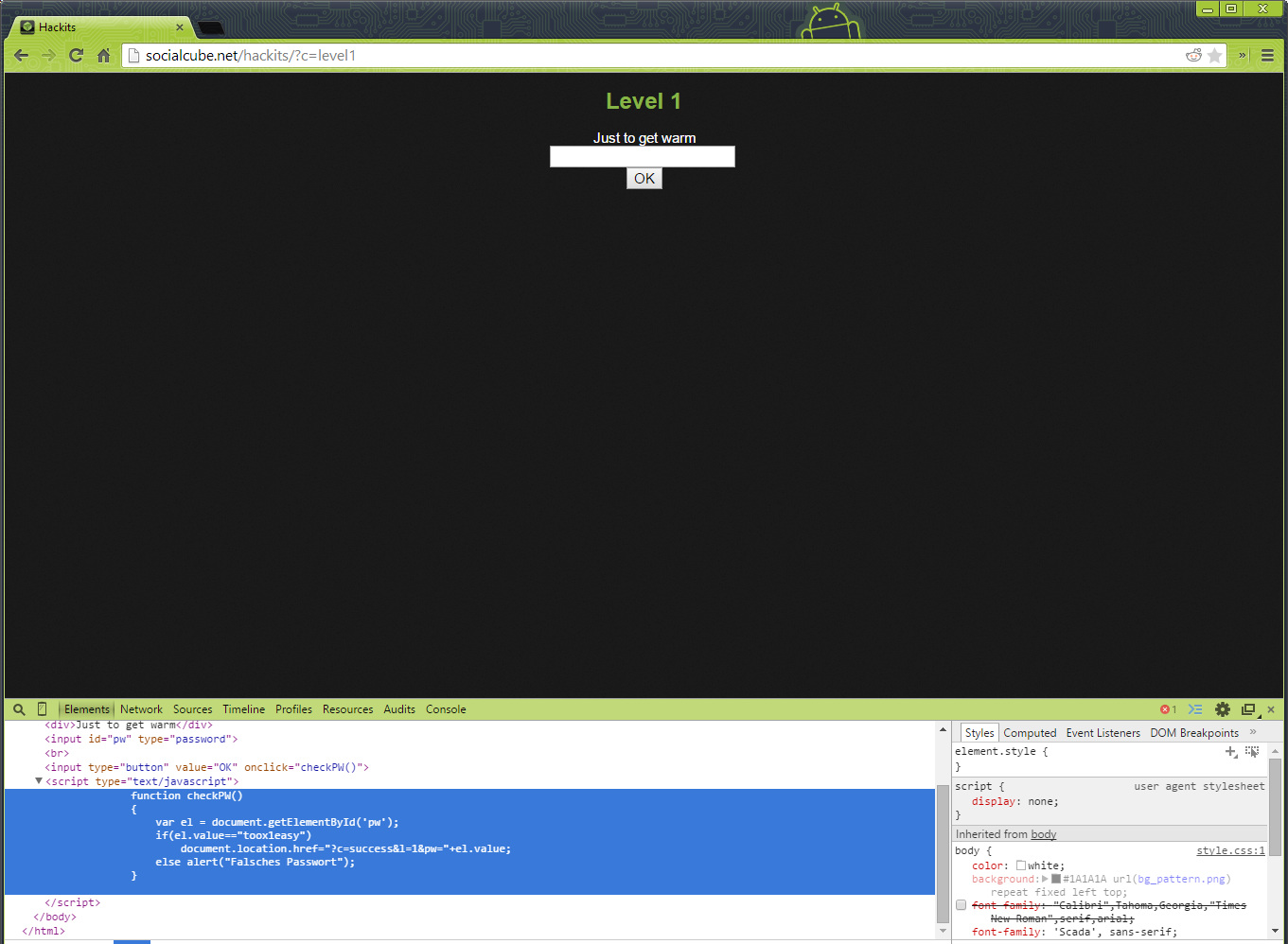Switch to the Network panel
1288x944 pixels.
tap(141, 709)
